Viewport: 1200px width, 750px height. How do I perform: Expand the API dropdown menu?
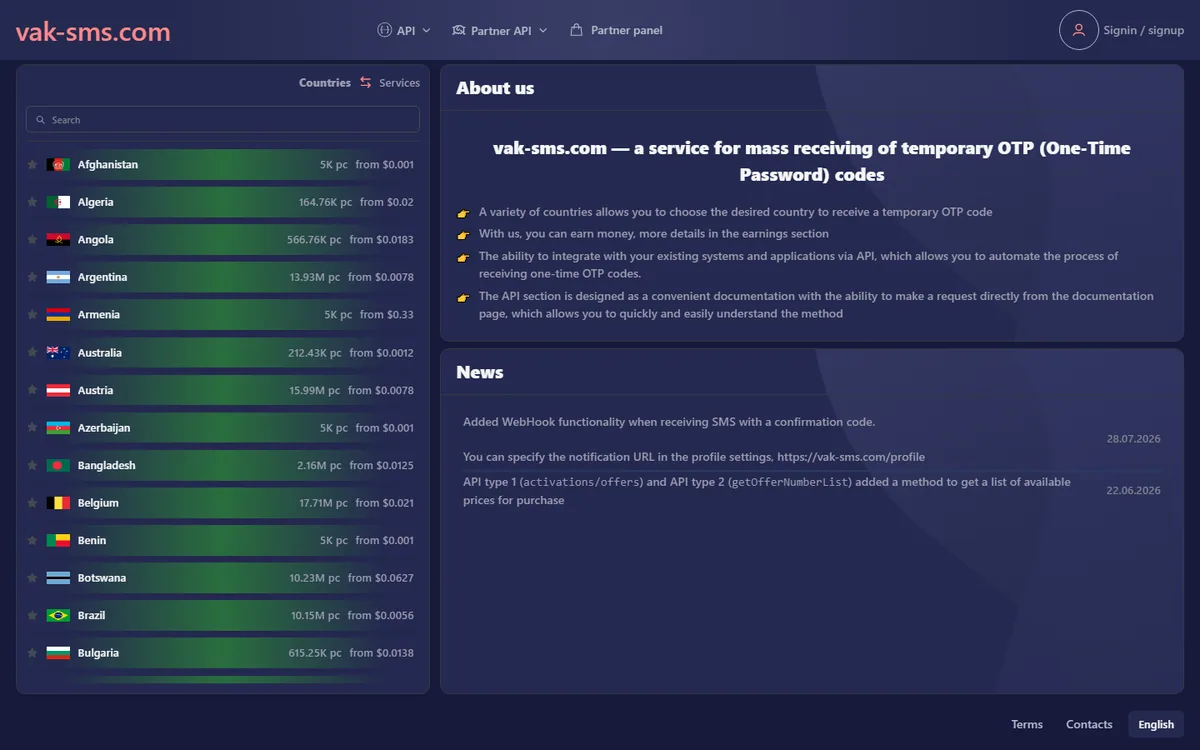(x=404, y=30)
